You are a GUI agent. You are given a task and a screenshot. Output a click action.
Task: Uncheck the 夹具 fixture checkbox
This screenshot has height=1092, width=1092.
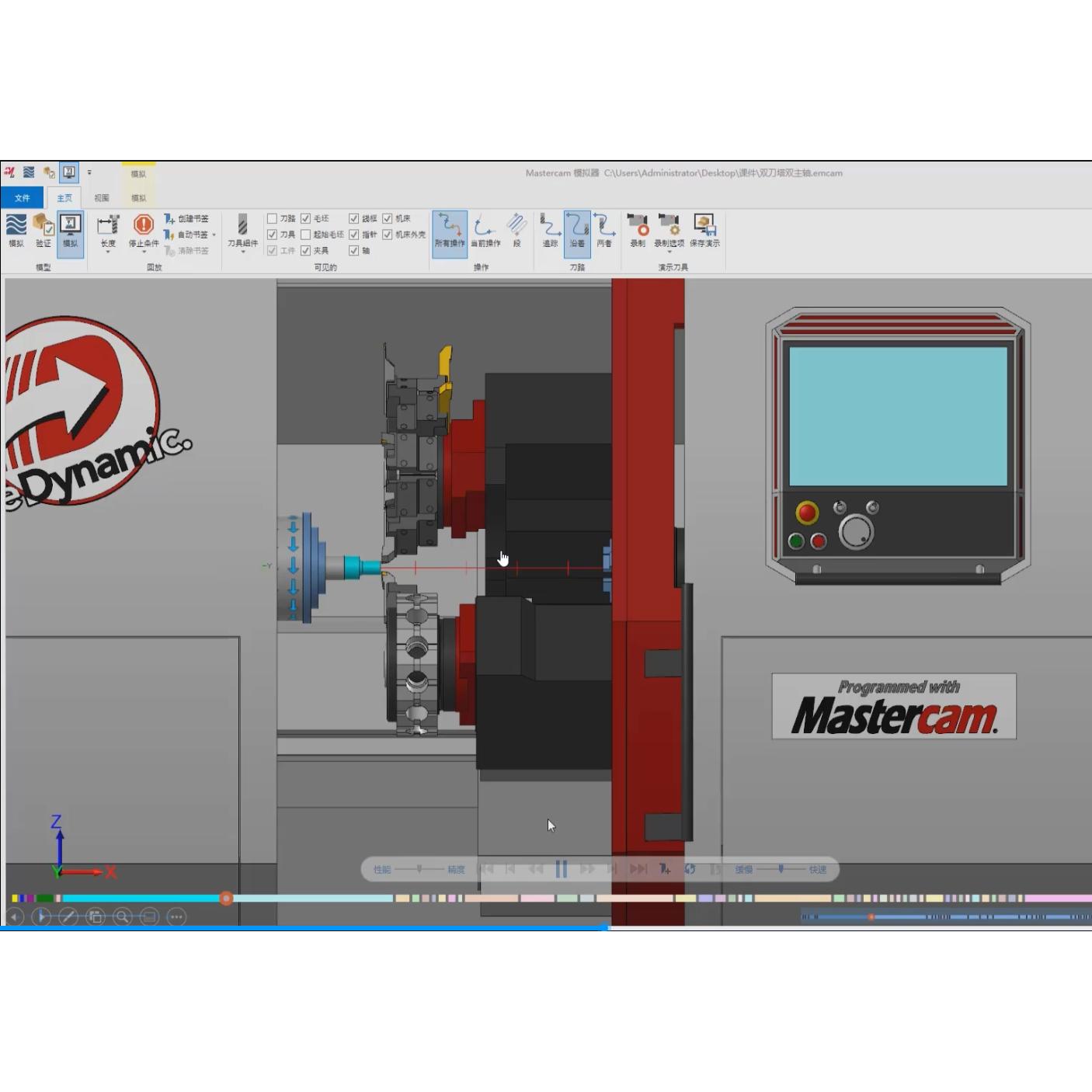tap(305, 251)
